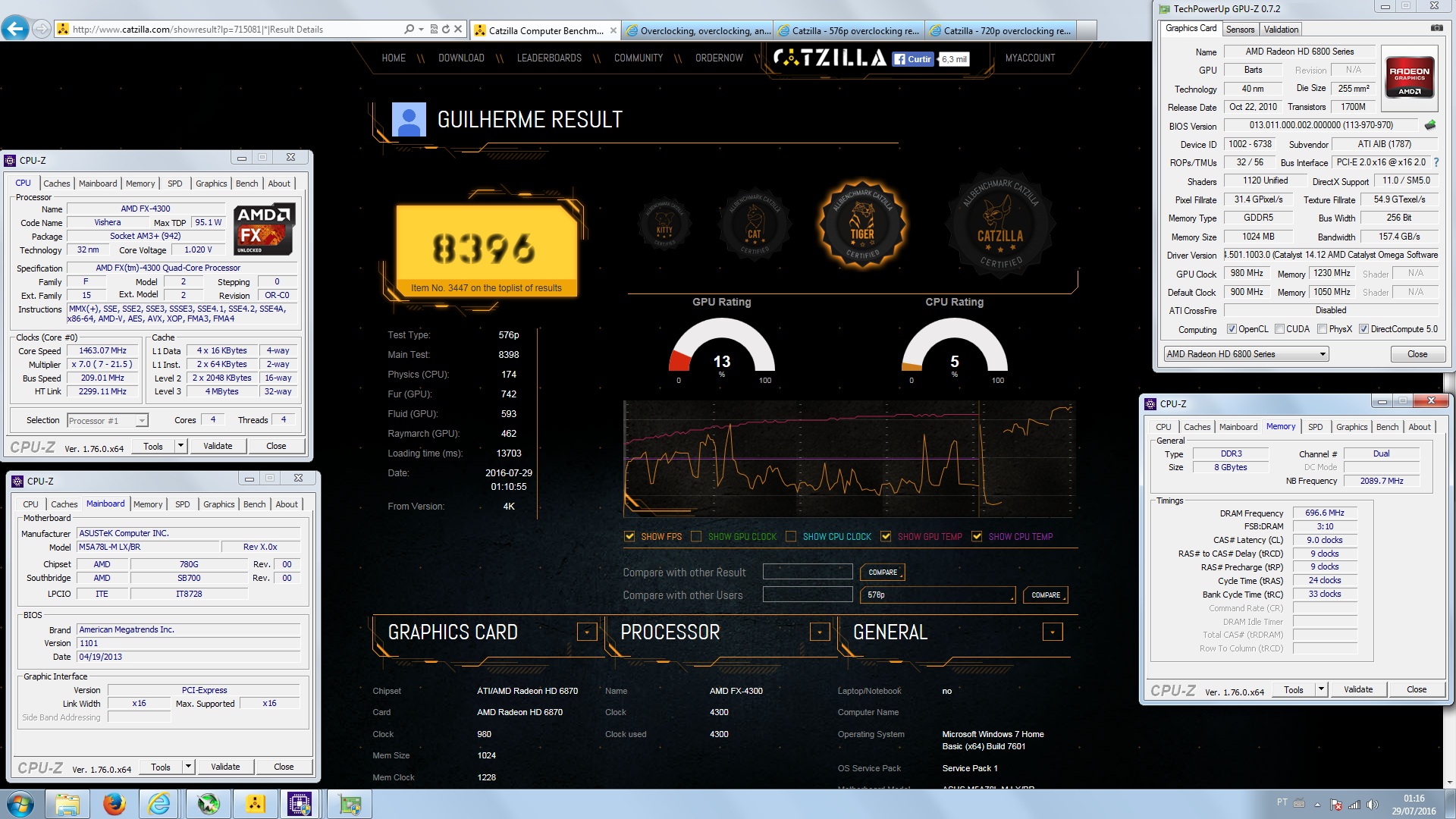Click COMPARE button for other Result
This screenshot has height=819, width=1456.
(883, 573)
